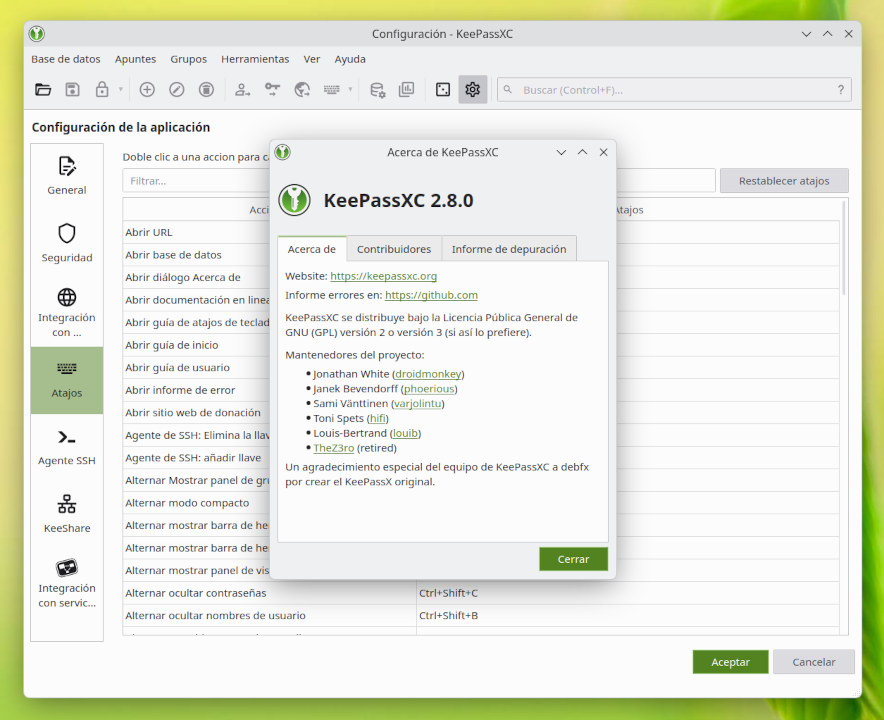Select the browser Integración con globe category
This screenshot has width=884, height=720.
pyautogui.click(x=67, y=312)
